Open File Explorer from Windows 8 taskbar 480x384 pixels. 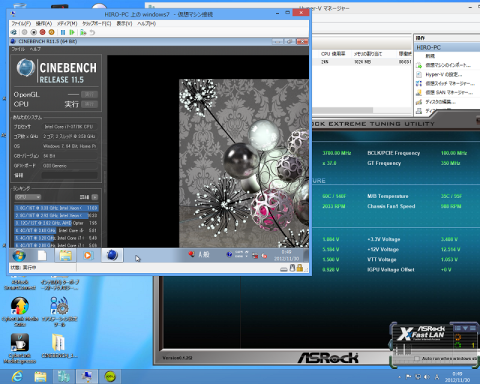[40, 377]
